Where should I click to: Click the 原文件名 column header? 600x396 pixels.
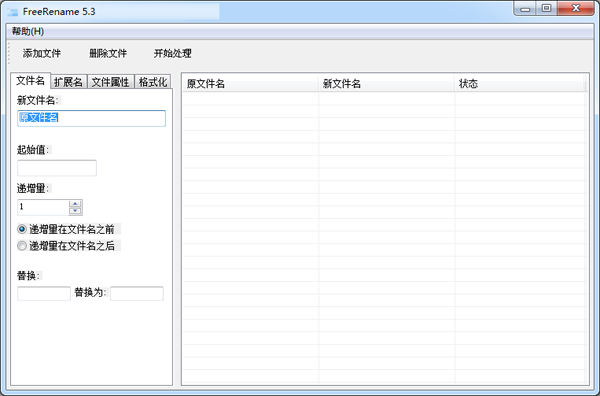[251, 83]
